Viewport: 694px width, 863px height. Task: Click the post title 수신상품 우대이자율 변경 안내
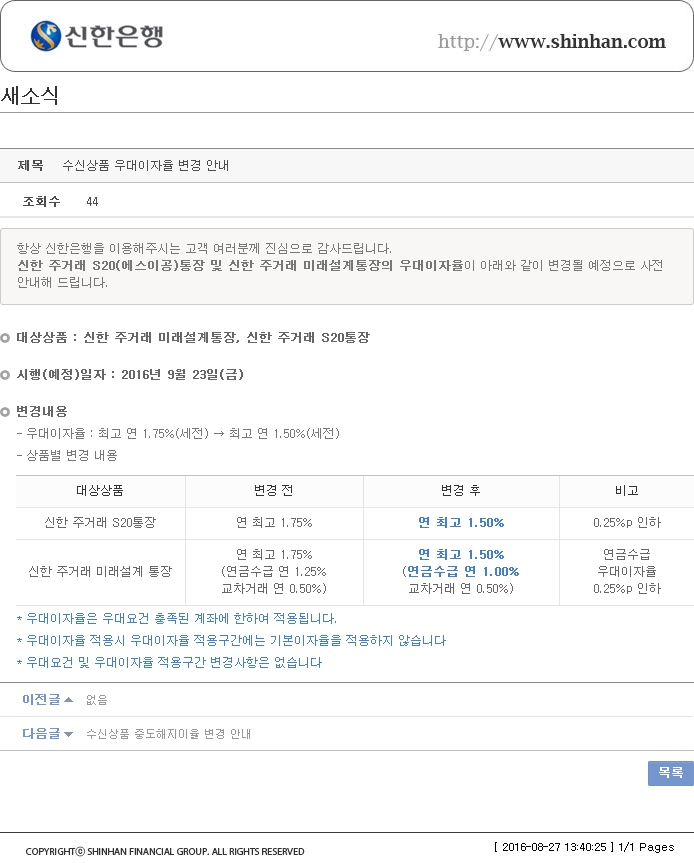146,165
